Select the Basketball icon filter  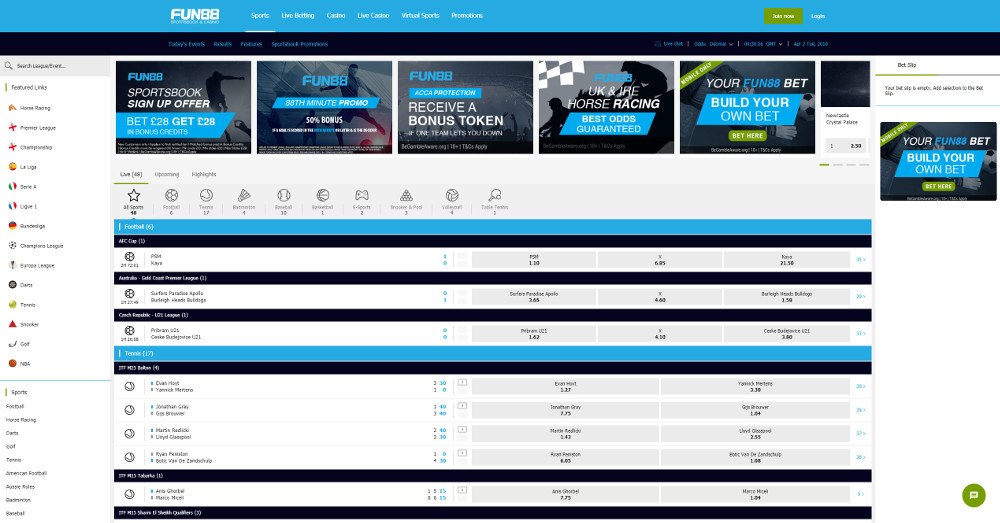click(x=323, y=195)
